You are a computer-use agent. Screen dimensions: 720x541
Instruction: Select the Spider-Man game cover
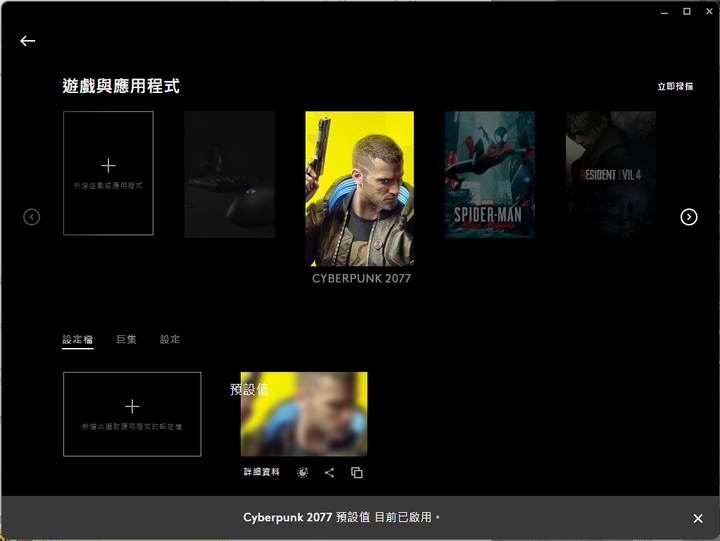[489, 174]
